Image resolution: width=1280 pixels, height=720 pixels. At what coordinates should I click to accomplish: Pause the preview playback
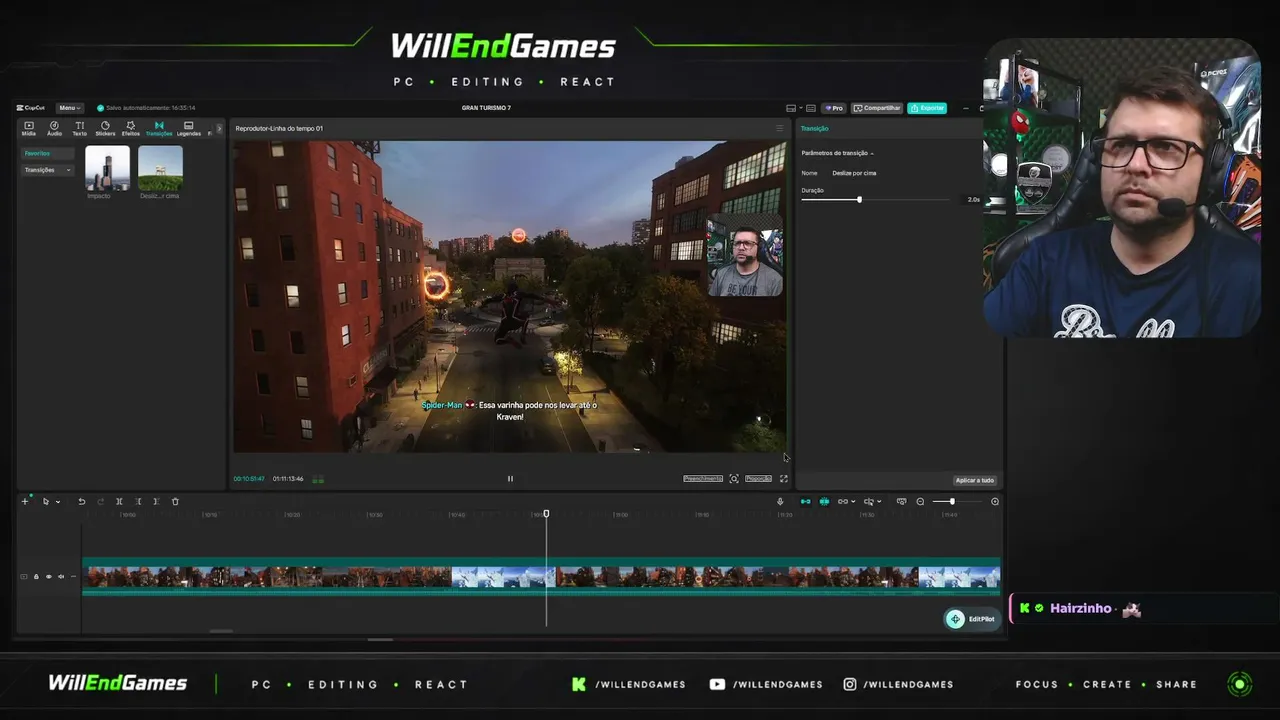click(510, 479)
